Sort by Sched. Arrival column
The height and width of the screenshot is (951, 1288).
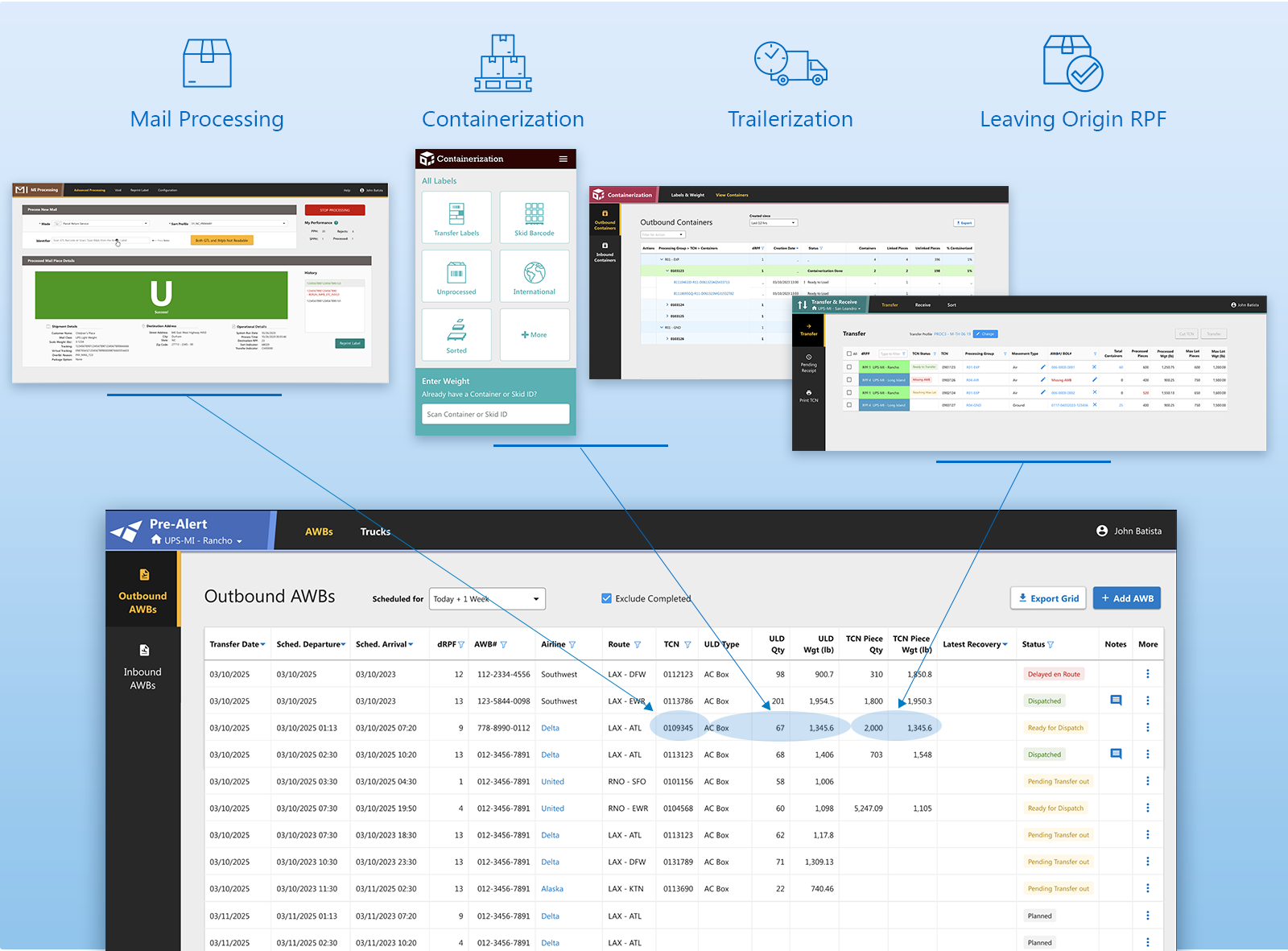385,645
